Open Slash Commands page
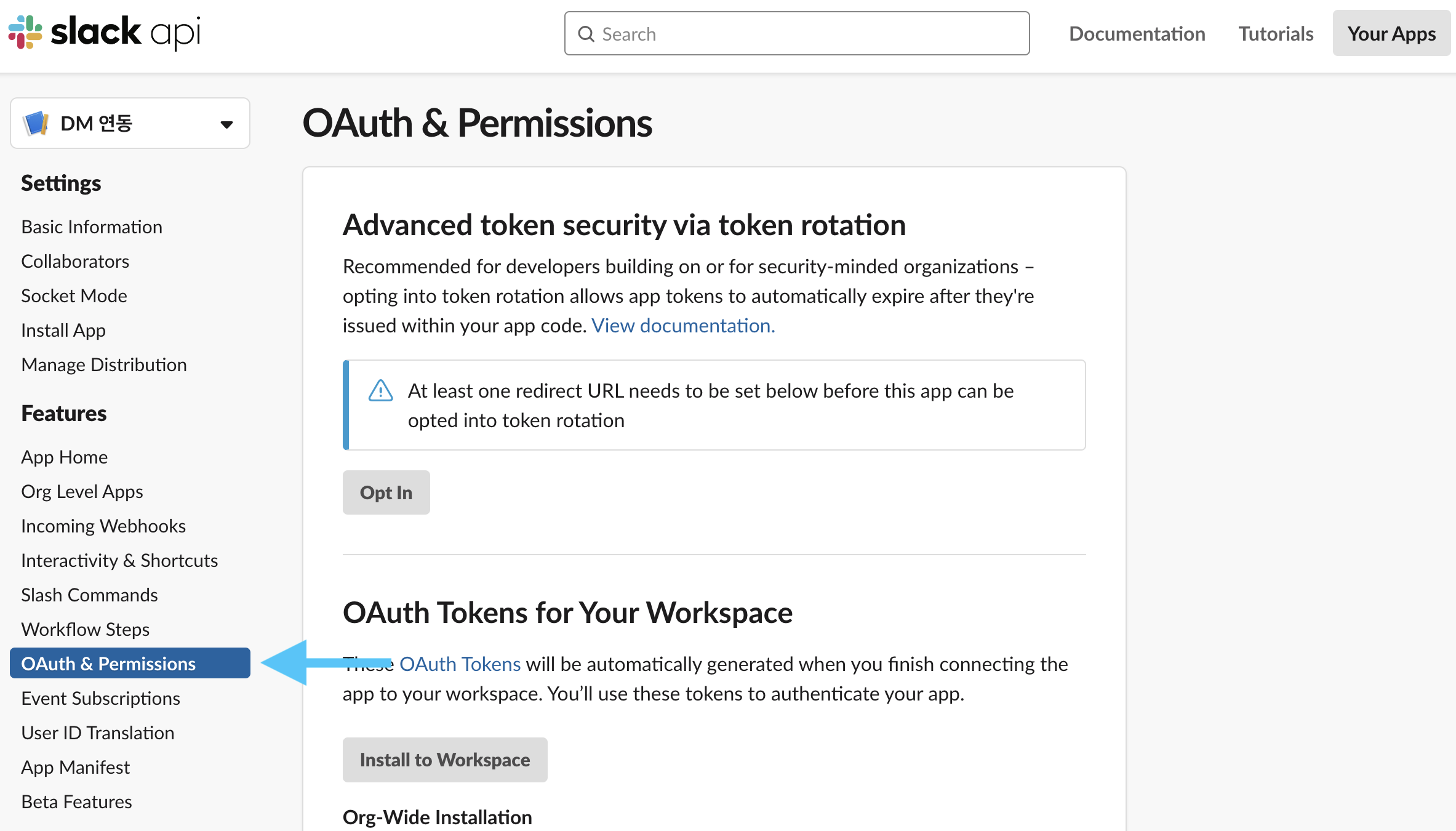 pyautogui.click(x=89, y=595)
